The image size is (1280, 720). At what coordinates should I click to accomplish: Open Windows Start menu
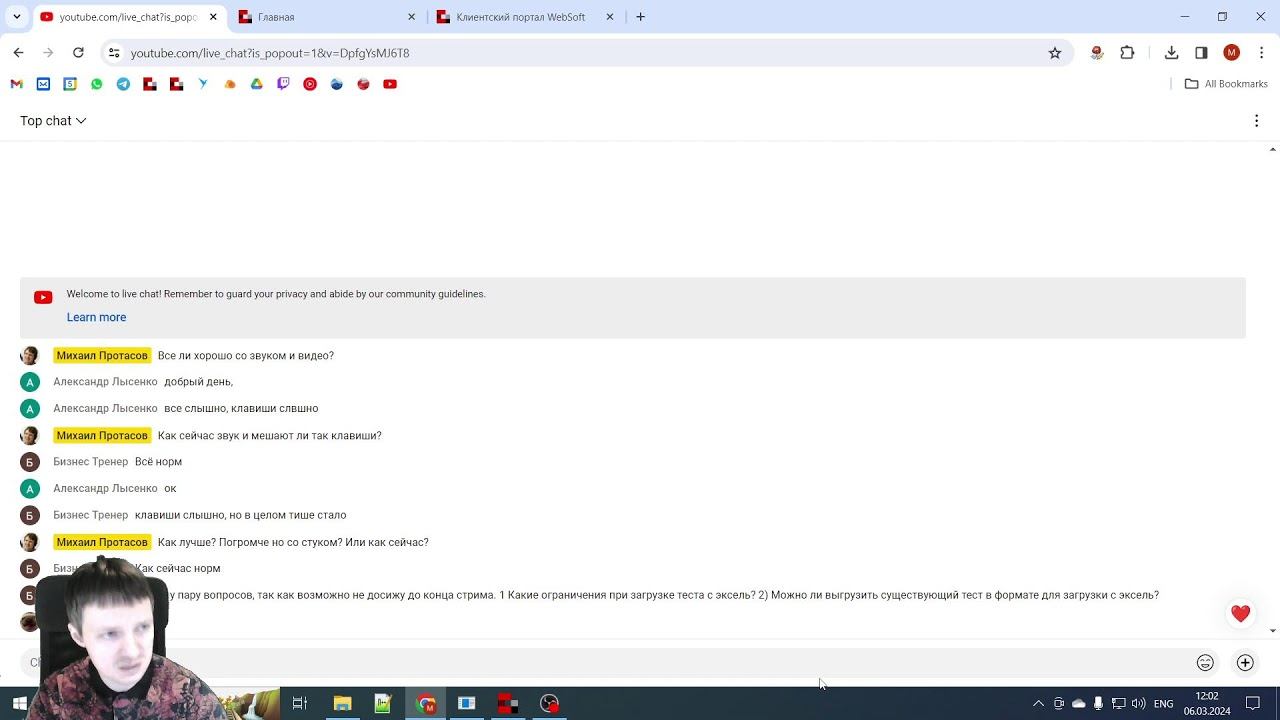pyautogui.click(x=19, y=704)
